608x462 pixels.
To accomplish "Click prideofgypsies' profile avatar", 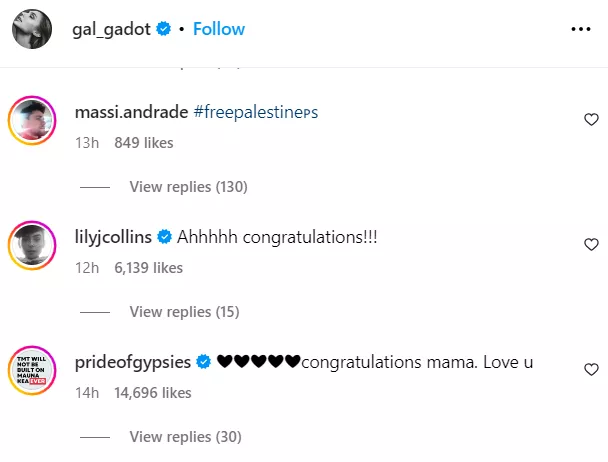I will coord(32,372).
